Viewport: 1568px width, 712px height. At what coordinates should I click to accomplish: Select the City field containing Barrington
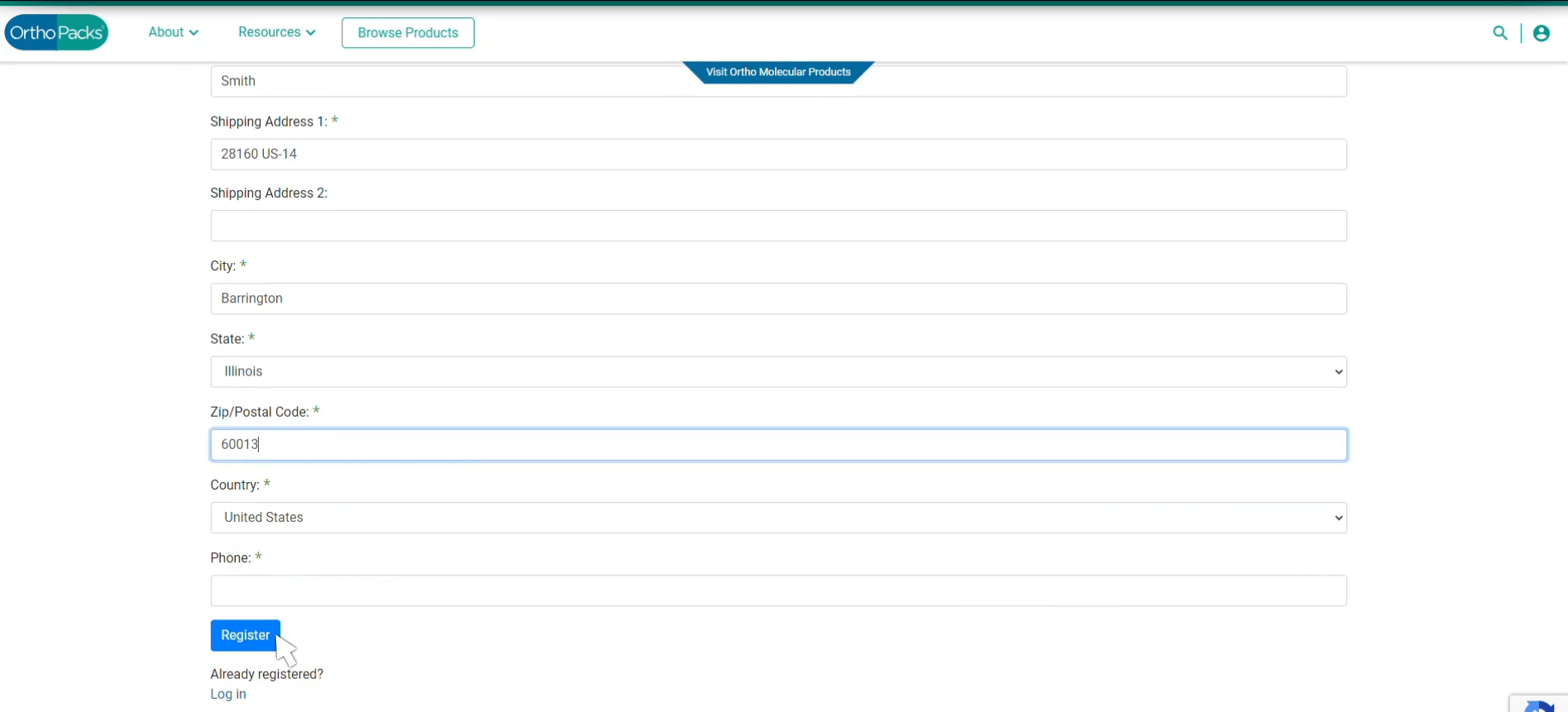(x=777, y=299)
